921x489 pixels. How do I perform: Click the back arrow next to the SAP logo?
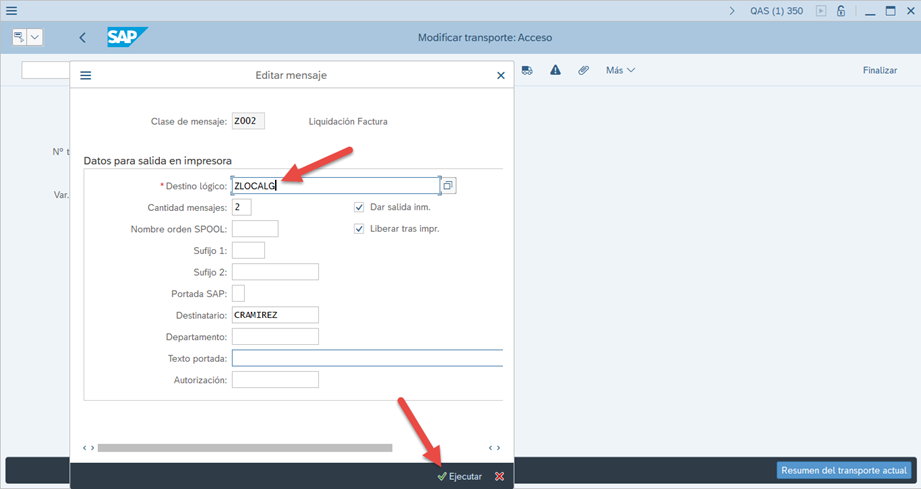82,38
